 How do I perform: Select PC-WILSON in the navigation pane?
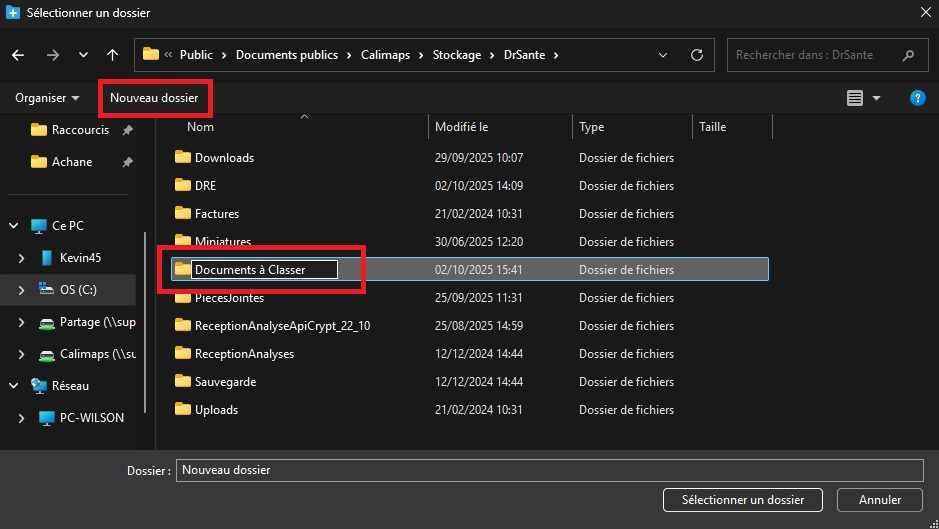click(x=92, y=418)
